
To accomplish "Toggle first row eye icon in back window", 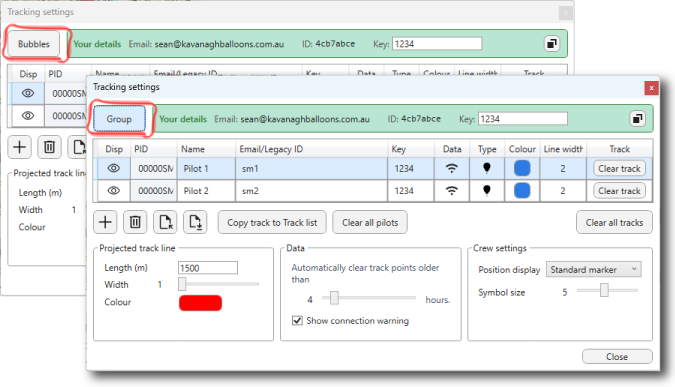I will point(28,93).
